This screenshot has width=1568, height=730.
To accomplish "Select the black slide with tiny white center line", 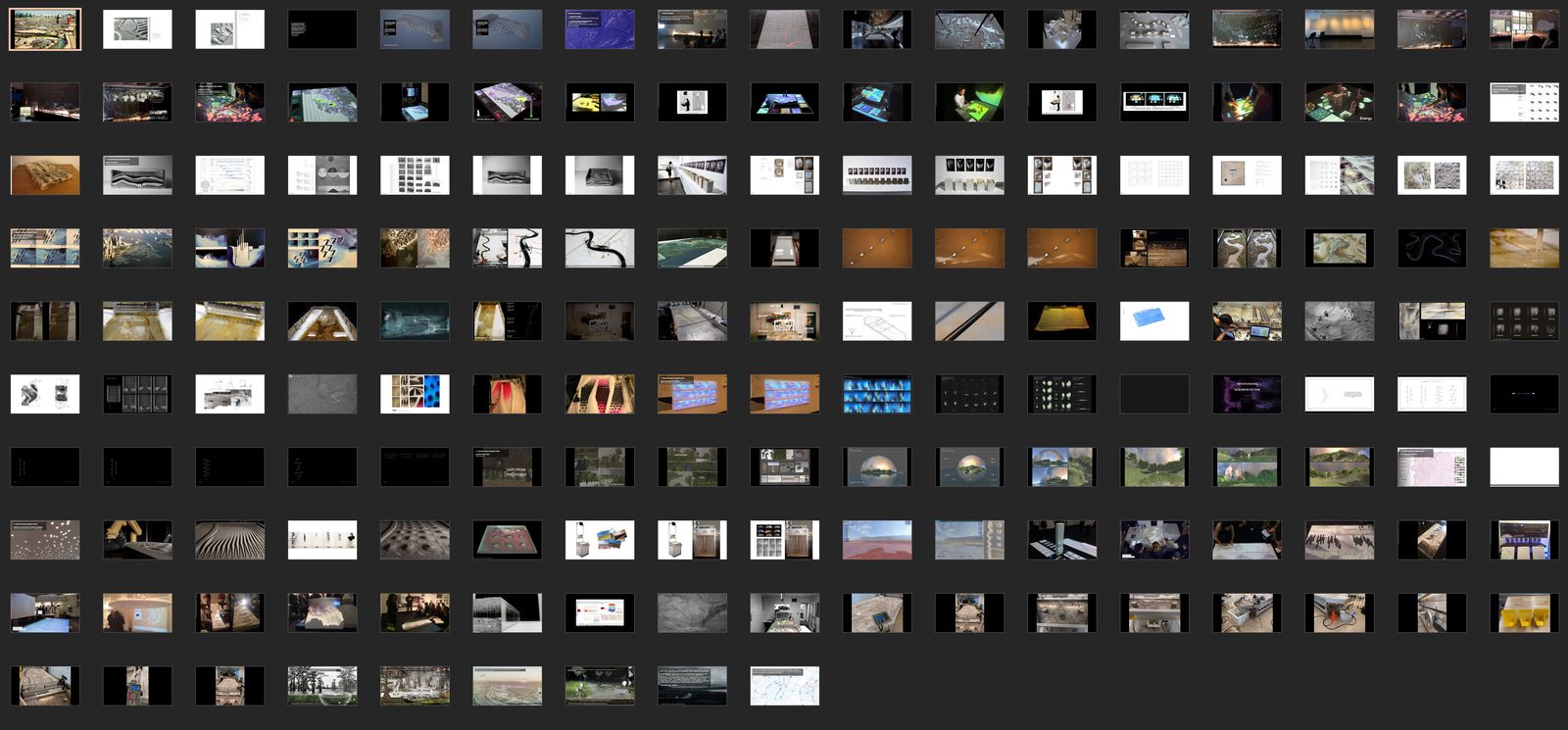I will [1524, 394].
